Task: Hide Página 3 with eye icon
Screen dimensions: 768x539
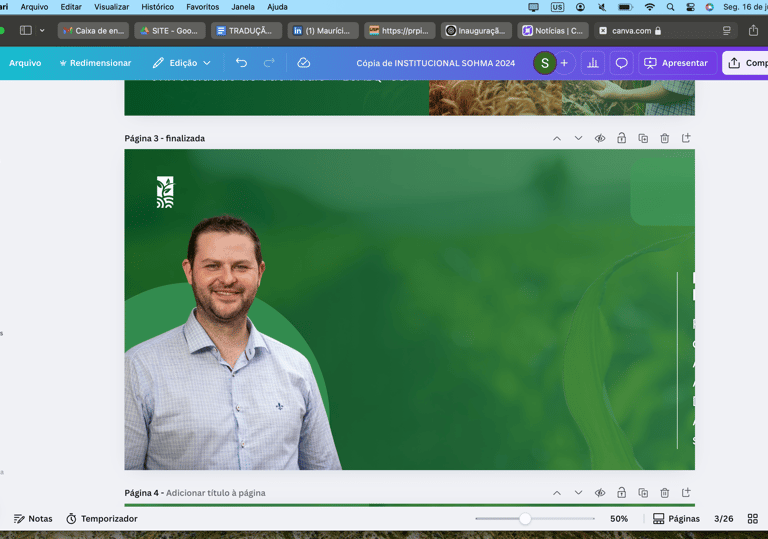Action: pyautogui.click(x=600, y=138)
